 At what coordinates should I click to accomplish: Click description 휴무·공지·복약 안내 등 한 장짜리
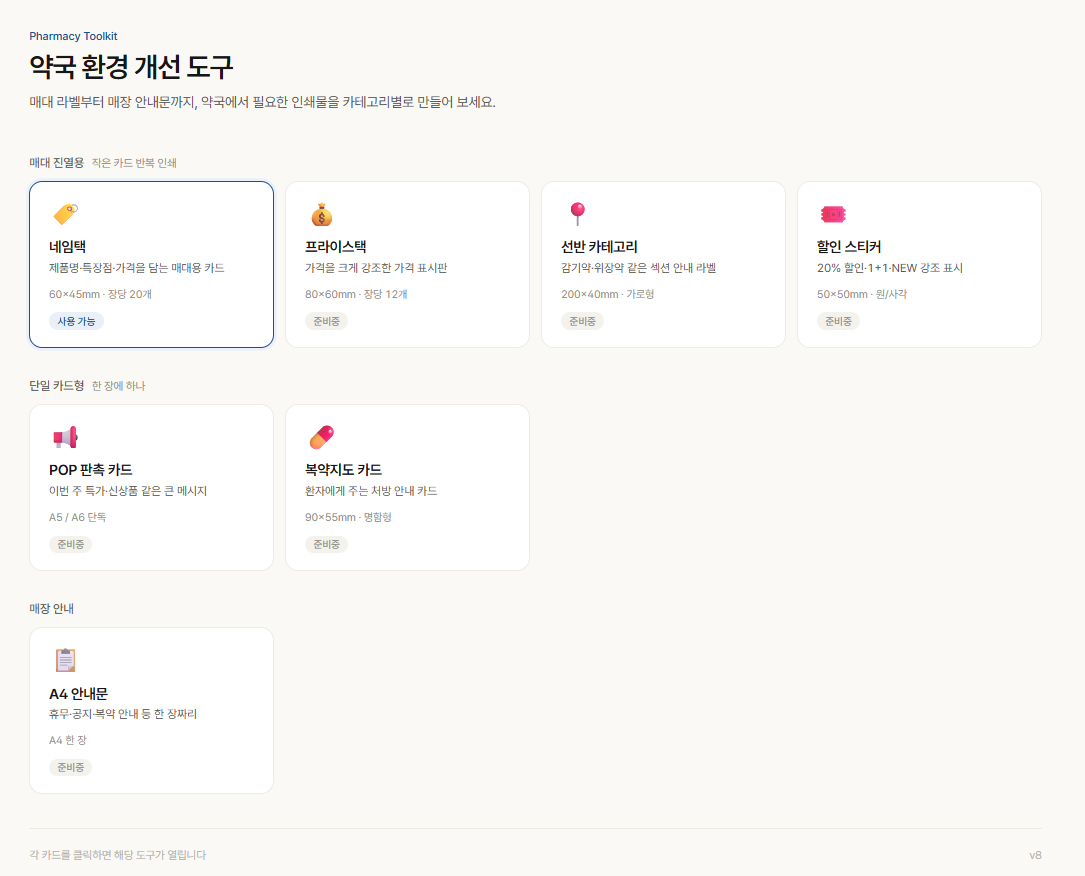[x=123, y=713]
